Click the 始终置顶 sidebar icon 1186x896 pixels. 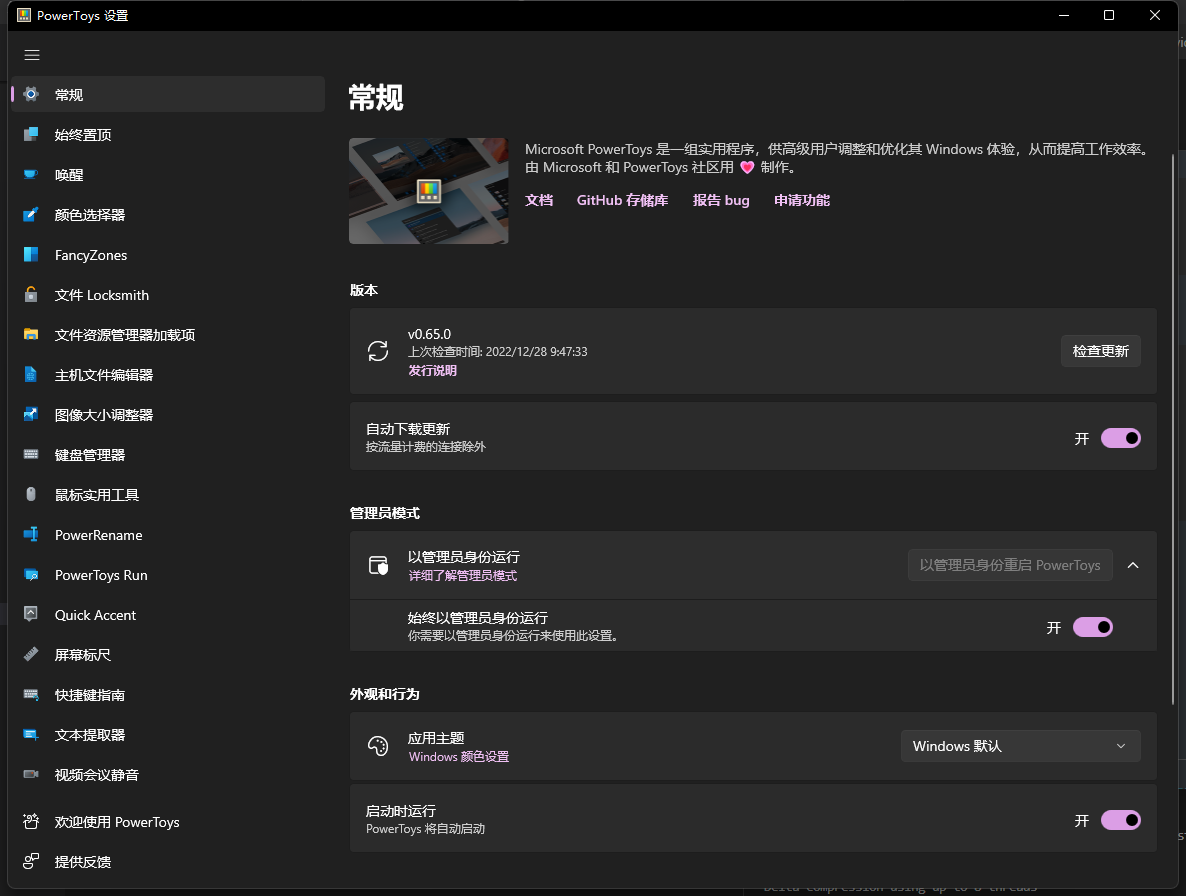31,135
